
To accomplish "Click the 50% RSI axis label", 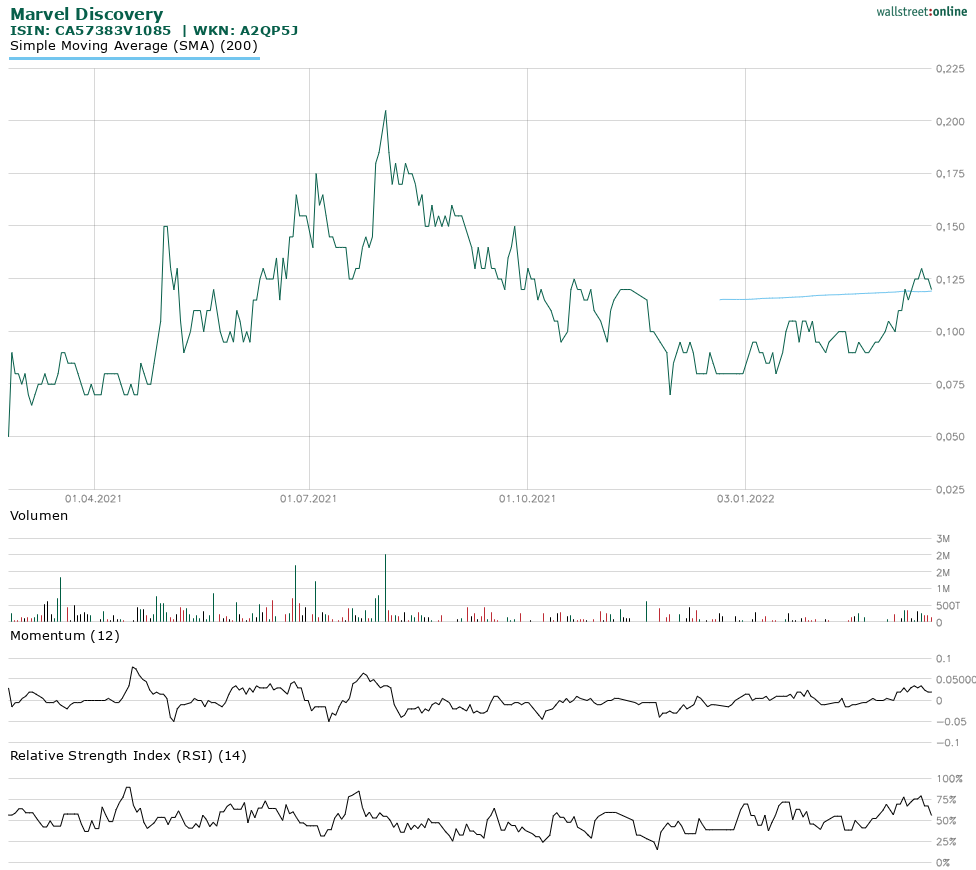I will 947,821.
